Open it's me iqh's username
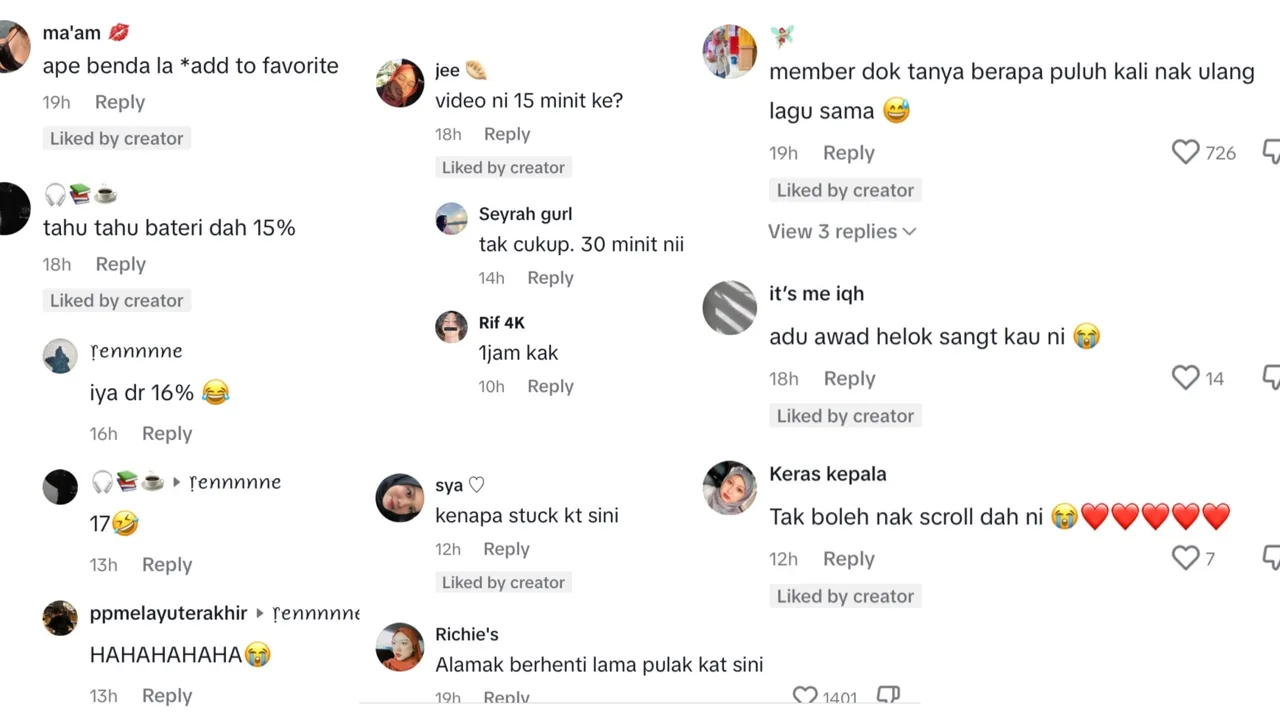The image size is (1280, 720). pos(816,293)
